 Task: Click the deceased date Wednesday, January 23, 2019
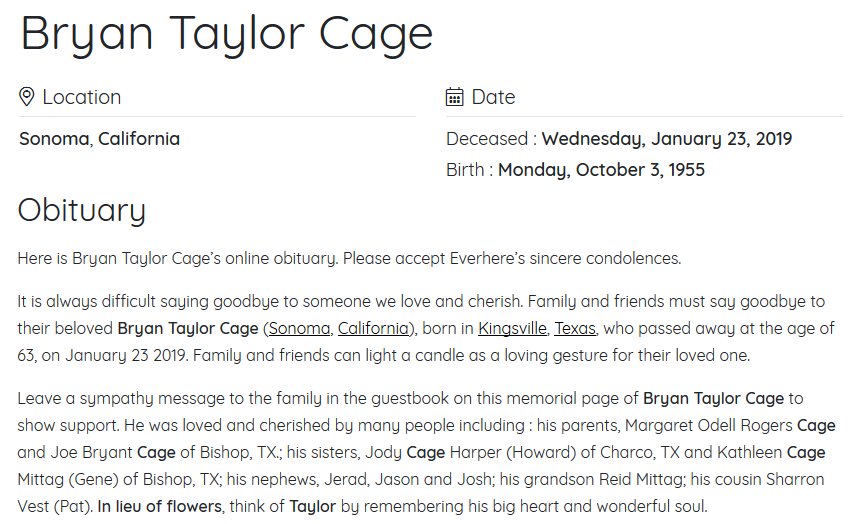pos(666,139)
